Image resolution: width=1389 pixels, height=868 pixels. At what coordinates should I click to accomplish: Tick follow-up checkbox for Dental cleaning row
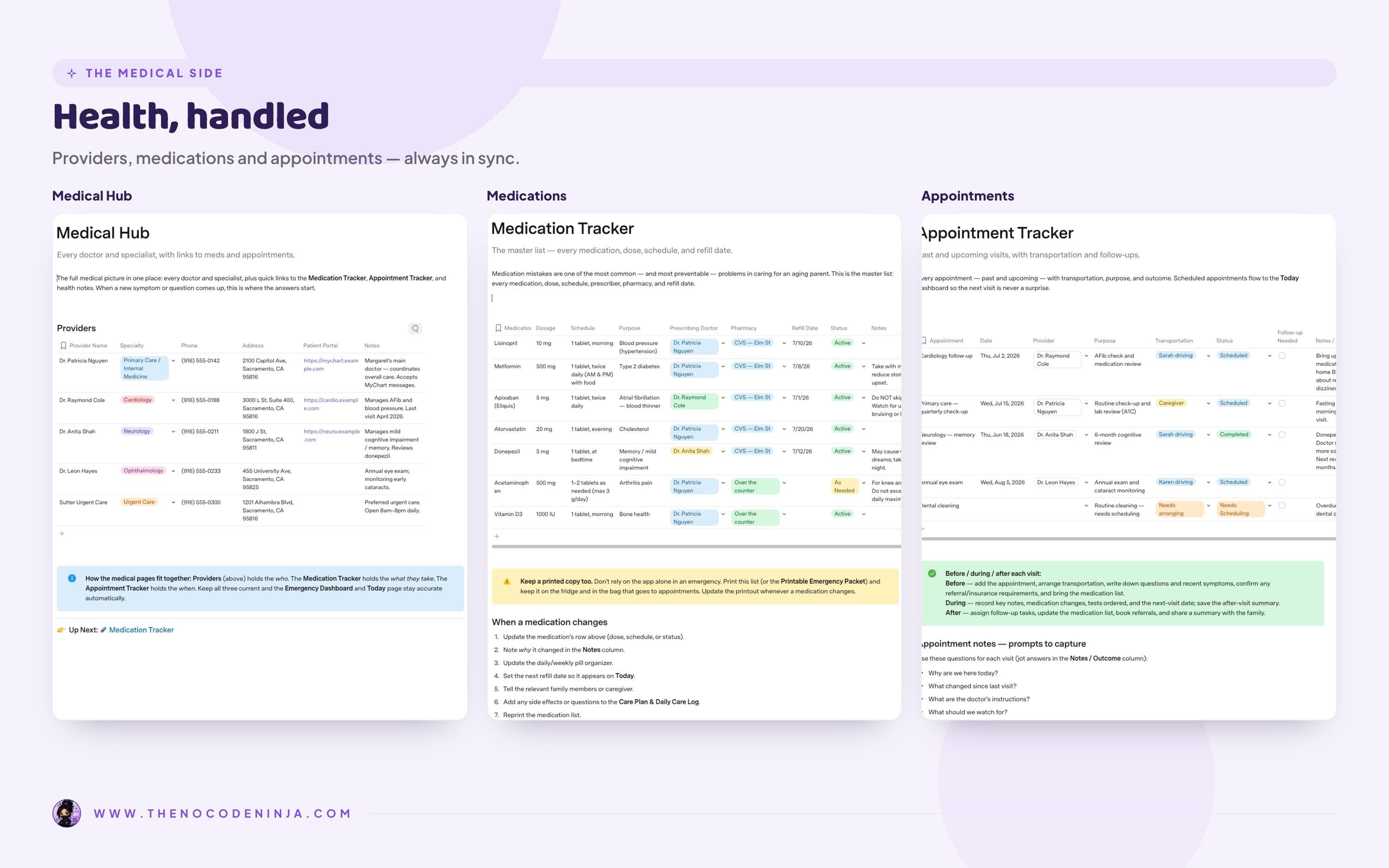(1282, 506)
